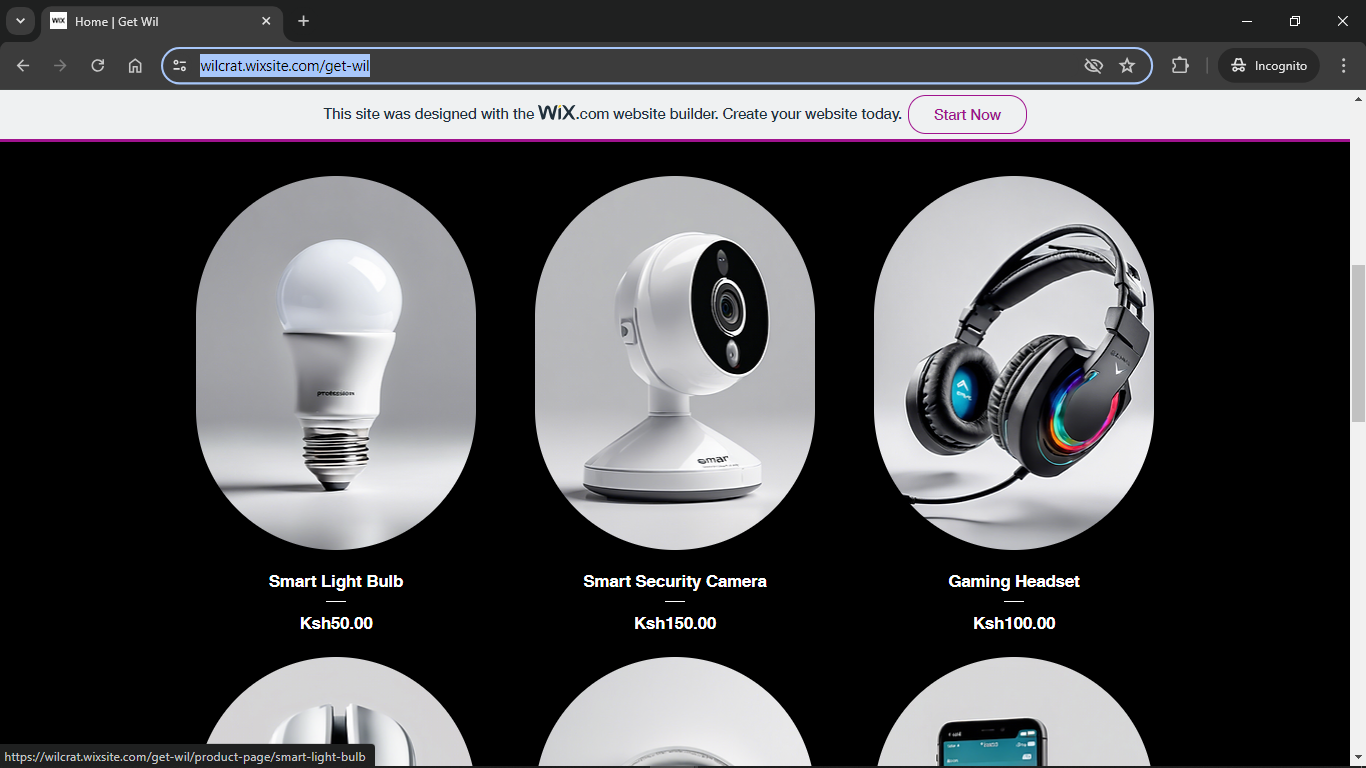Click the Ksh50.00 price text
This screenshot has height=768, width=1366.
(336, 623)
